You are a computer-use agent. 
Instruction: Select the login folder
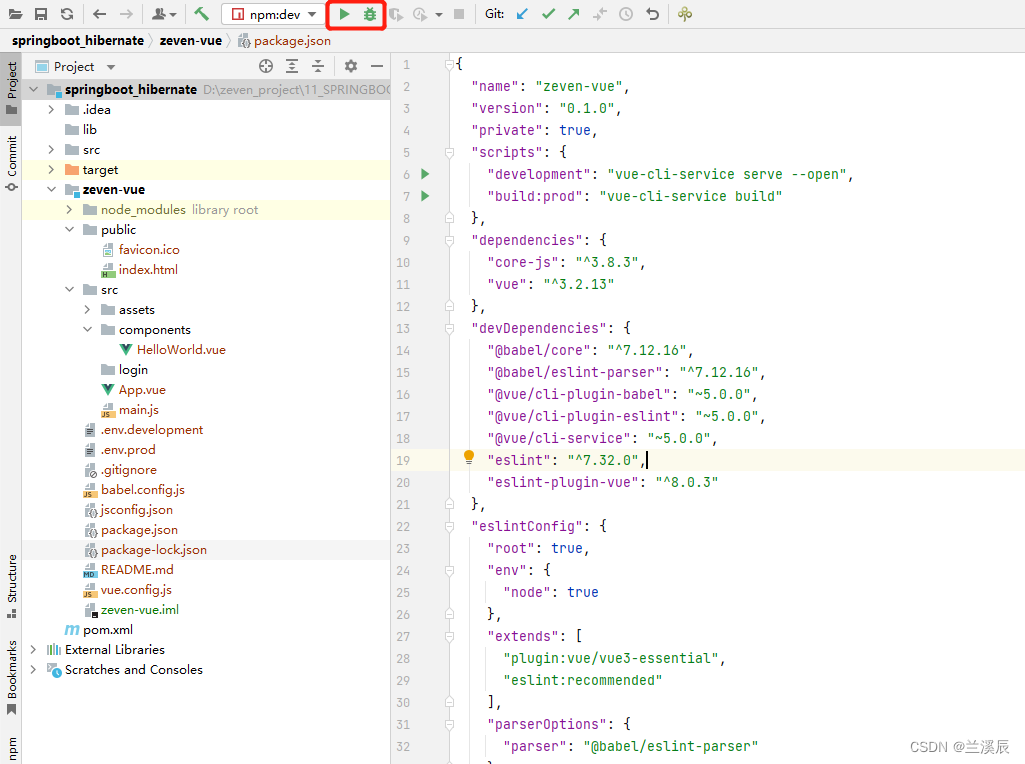(133, 370)
